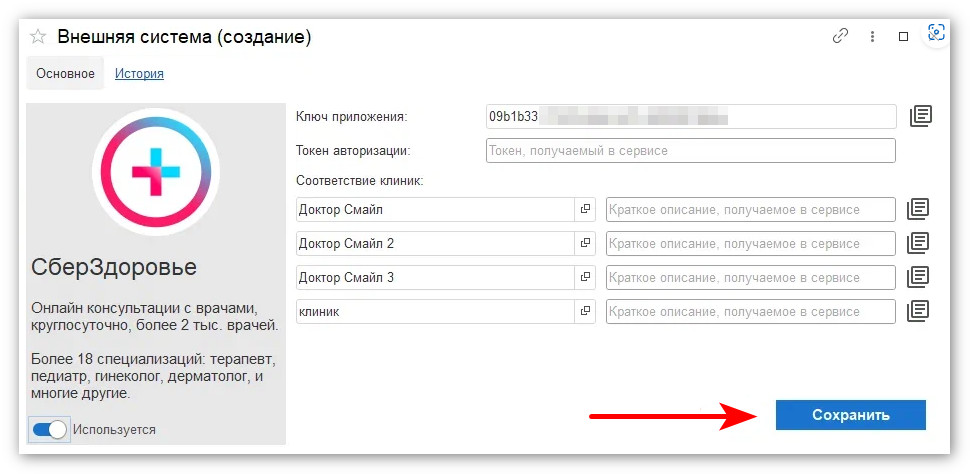The width and height of the screenshot is (970, 474).
Task: Click list icon in клиник row
Action: click(x=919, y=311)
